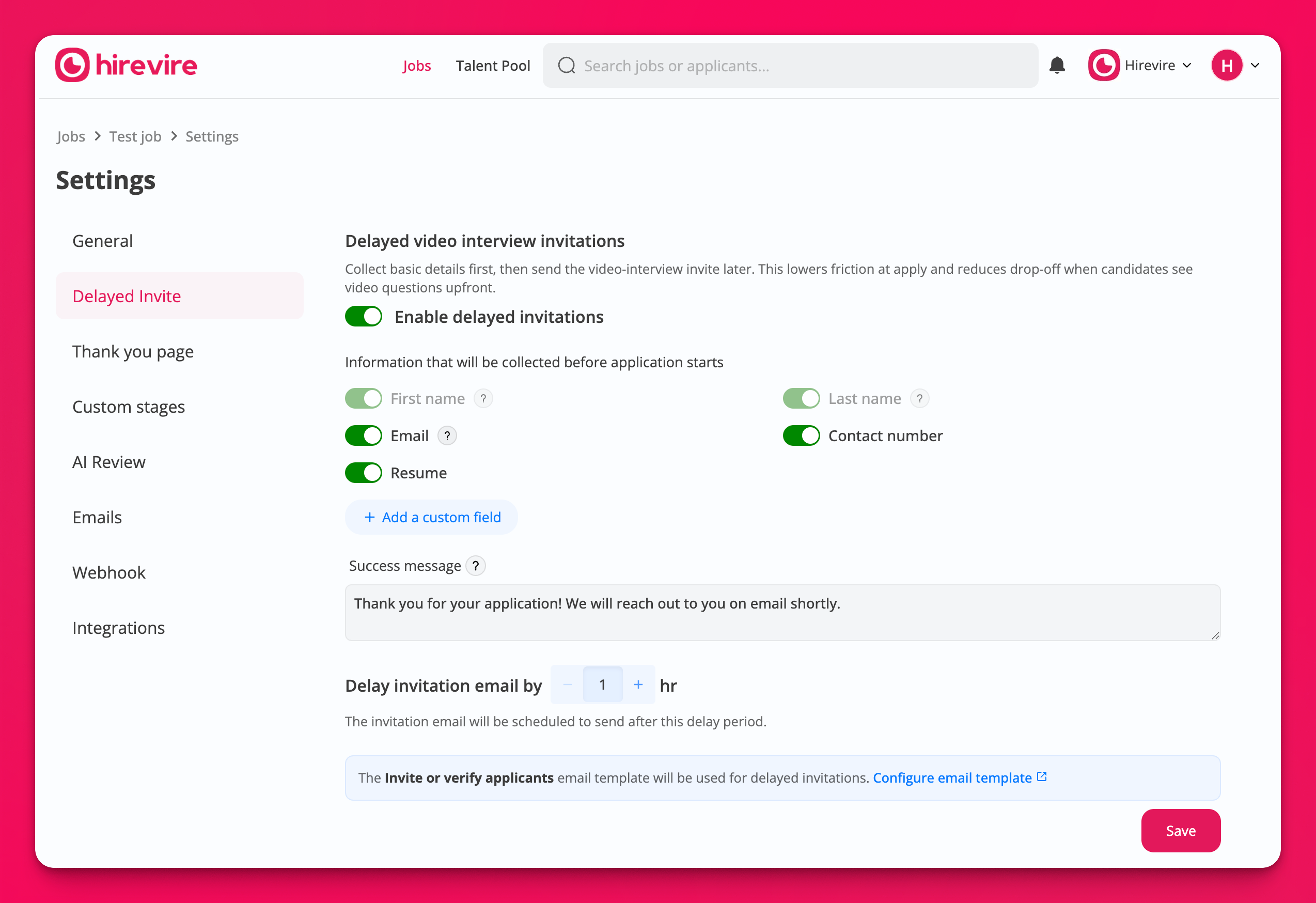Increase delay hours with plus icon
Viewport: 1316px width, 903px height.
pyautogui.click(x=638, y=685)
